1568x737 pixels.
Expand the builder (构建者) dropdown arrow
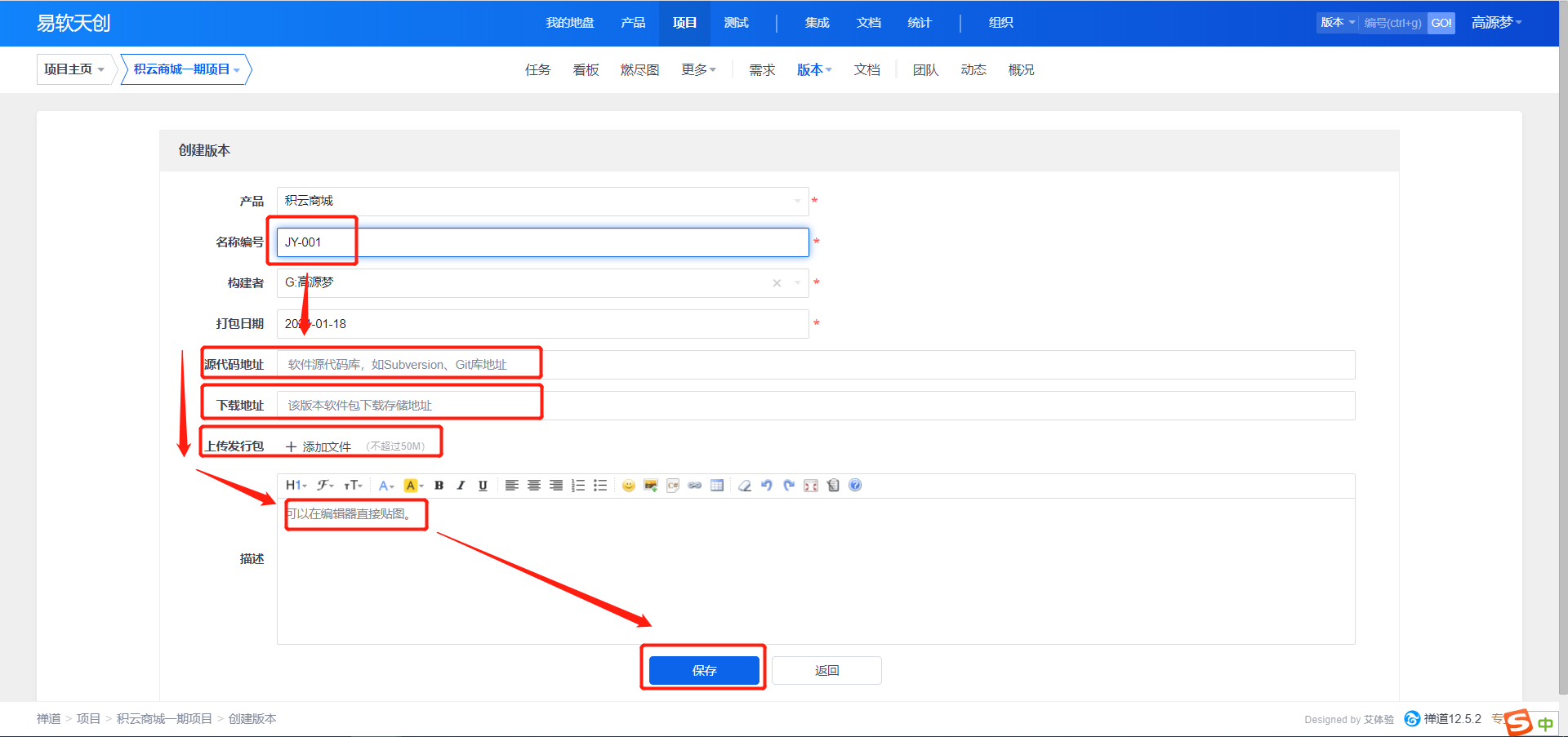(797, 283)
